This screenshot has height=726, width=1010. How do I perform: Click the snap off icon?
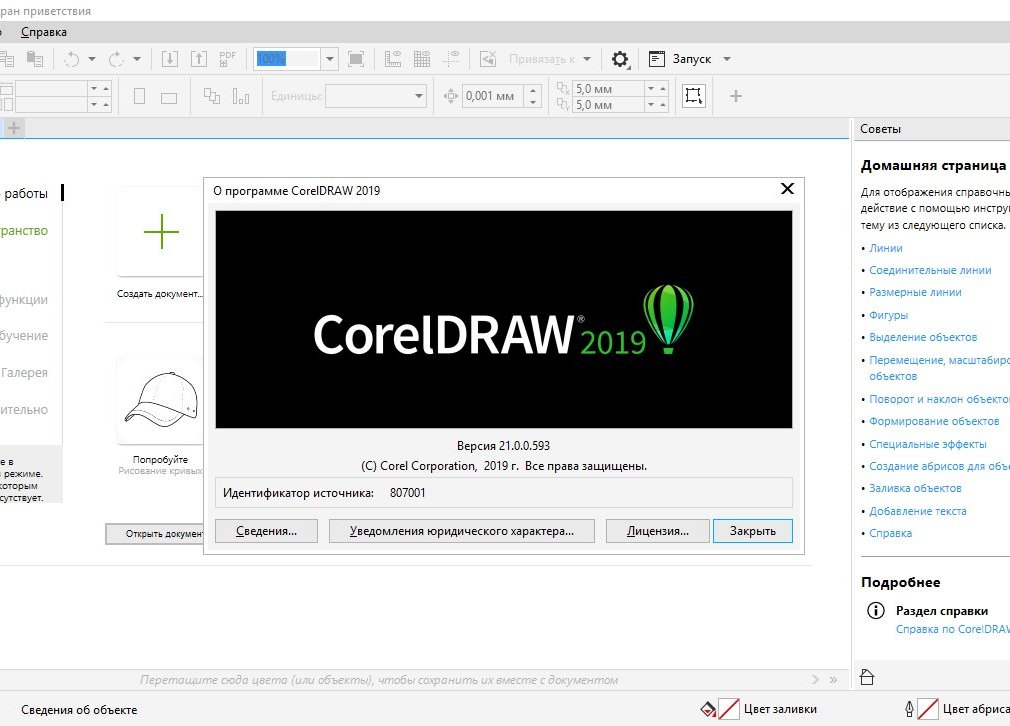pos(488,59)
